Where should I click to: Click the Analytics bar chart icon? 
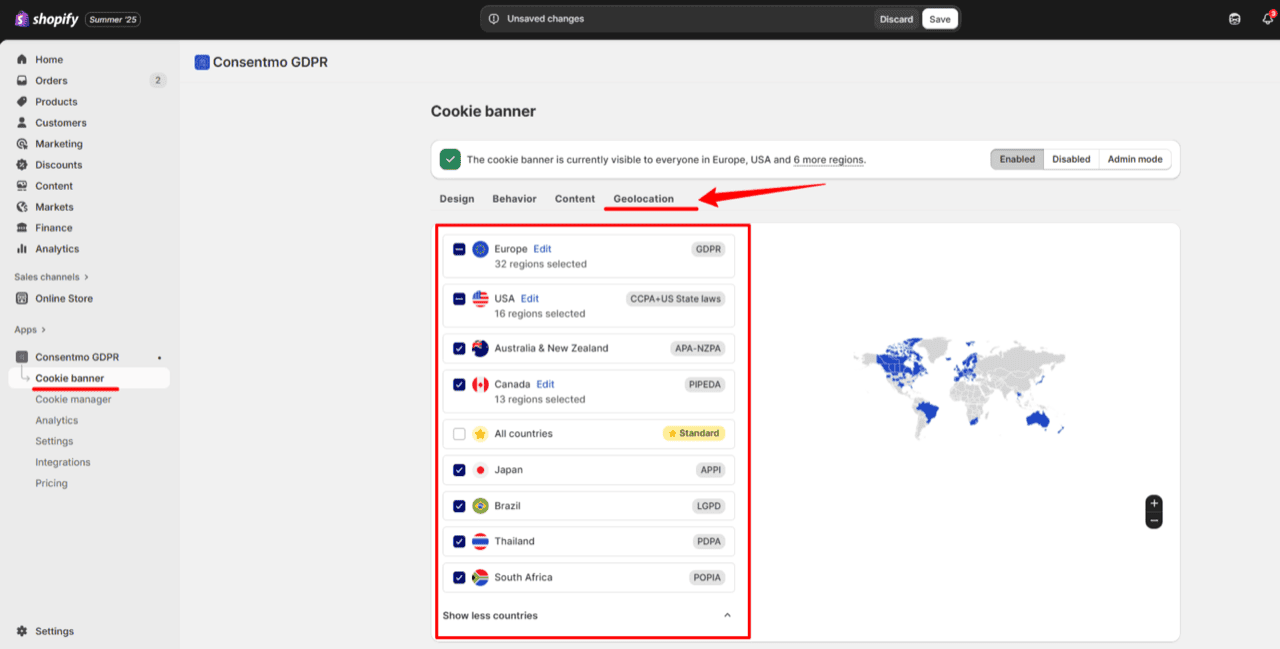22,249
